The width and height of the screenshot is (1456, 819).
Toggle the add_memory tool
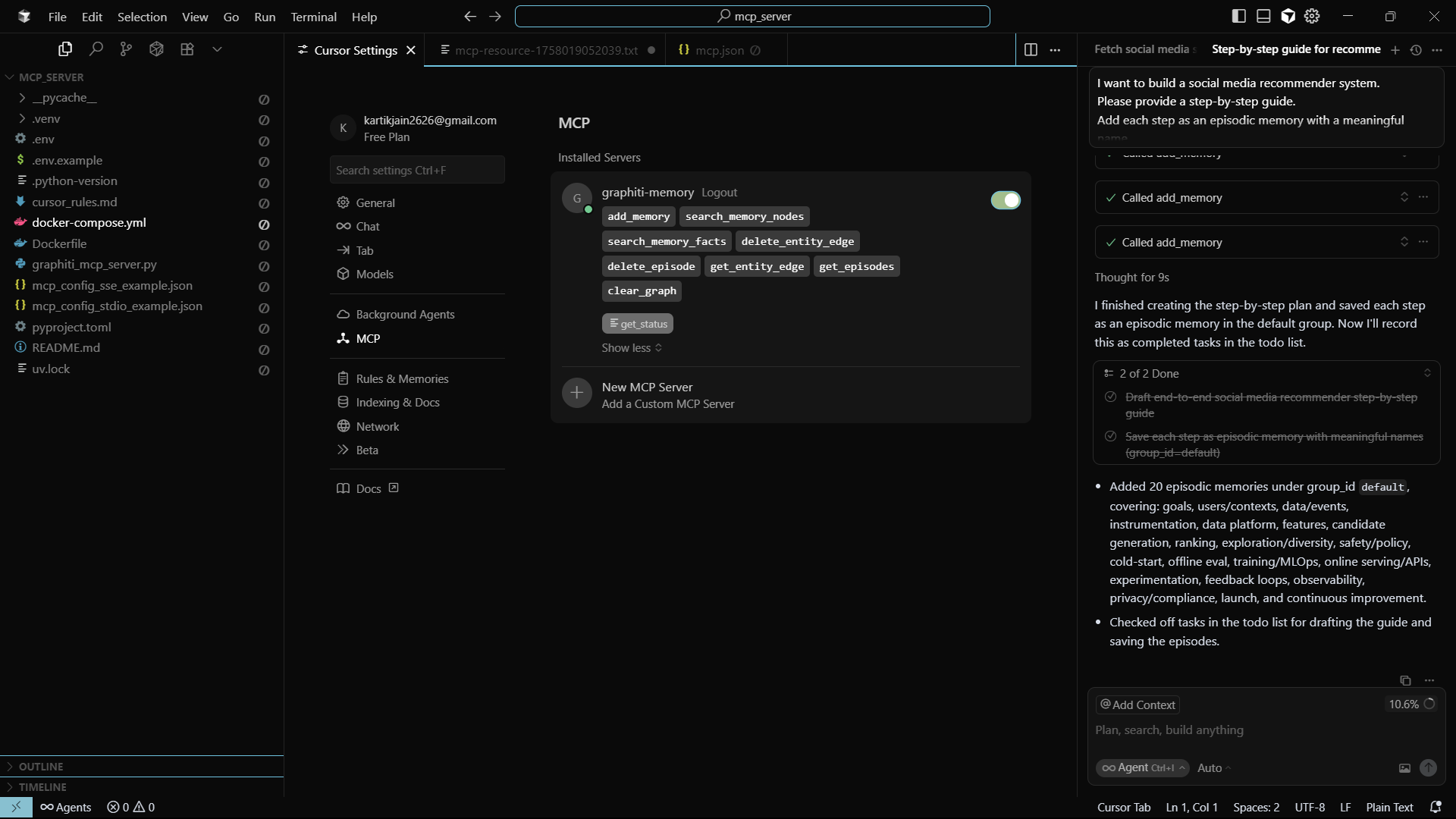[x=639, y=217]
